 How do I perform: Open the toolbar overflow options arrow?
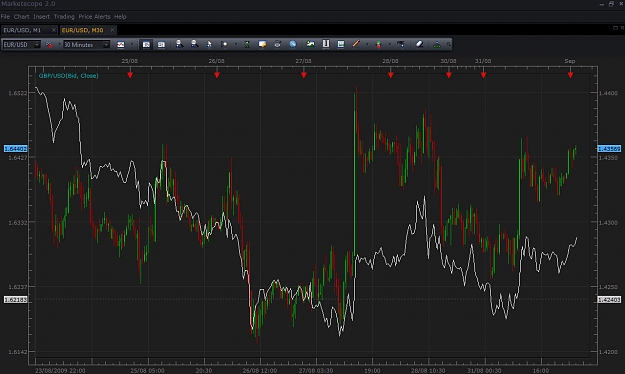(448, 45)
